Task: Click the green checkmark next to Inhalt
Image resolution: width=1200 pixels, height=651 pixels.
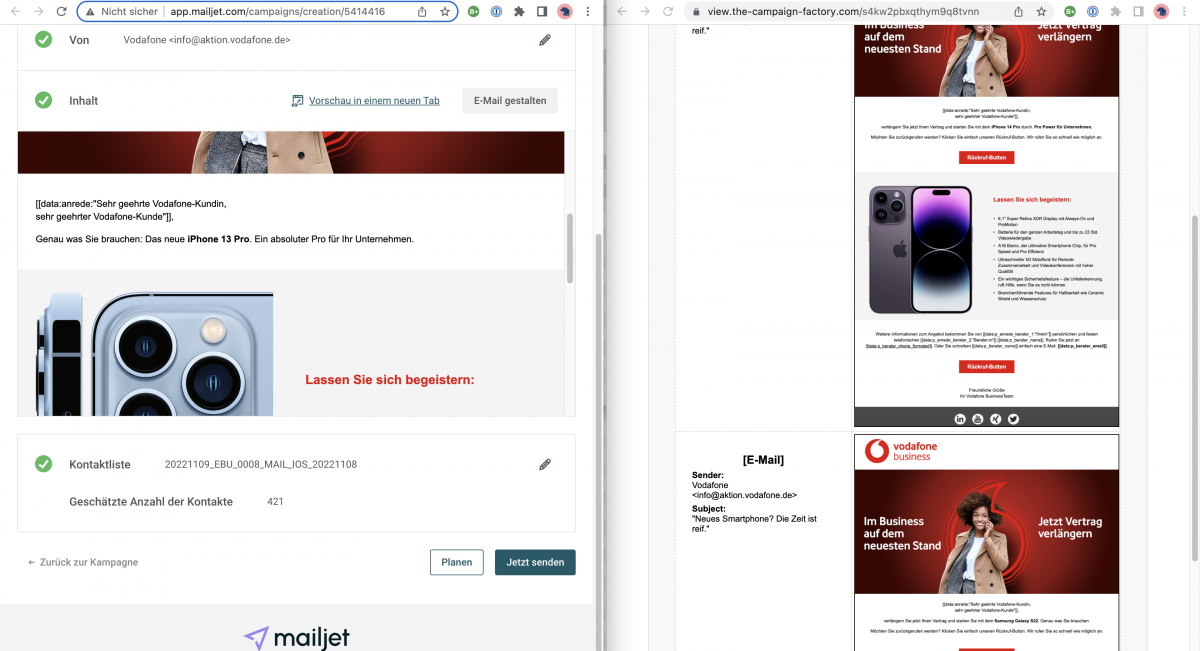Action: (43, 100)
